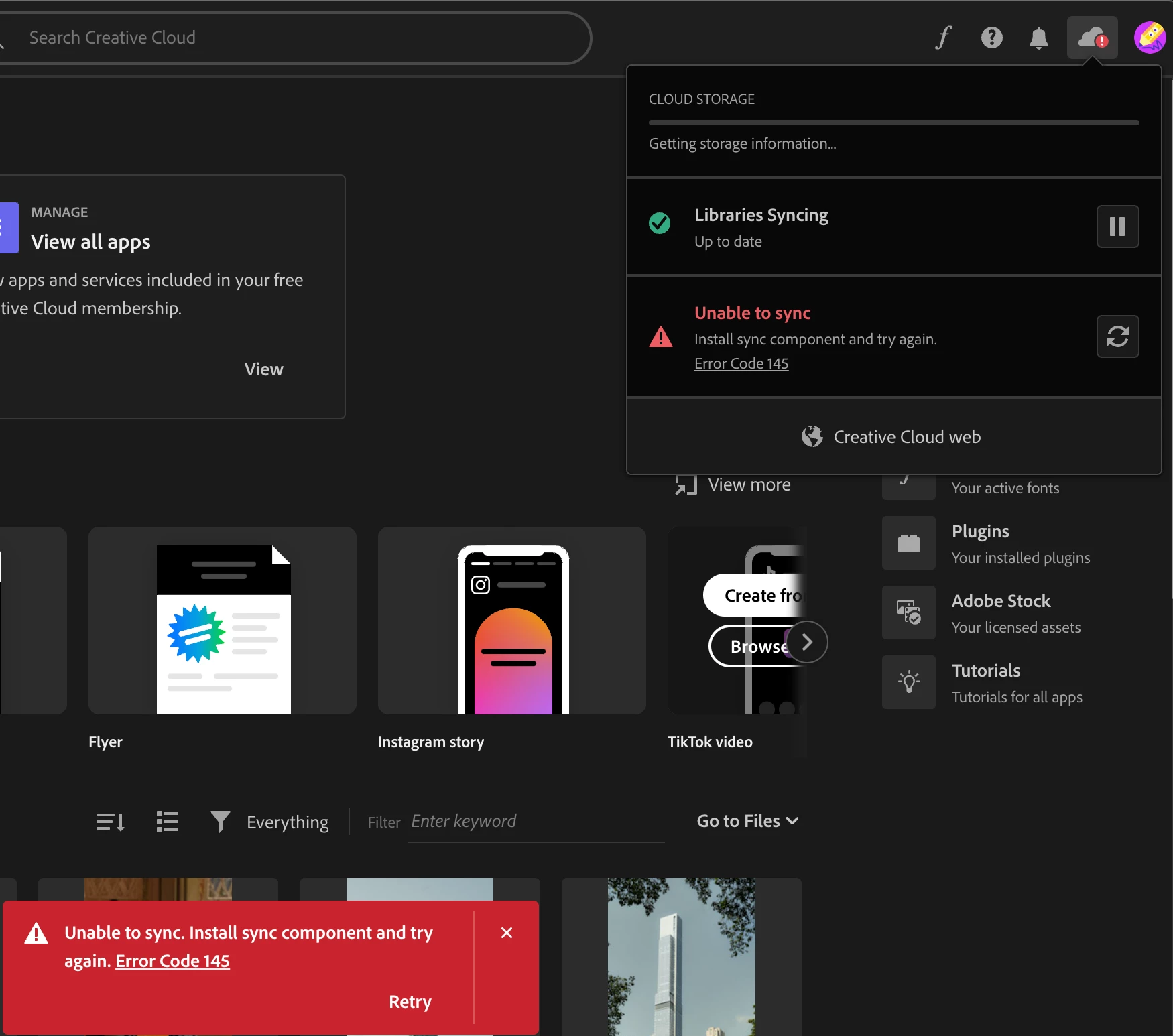Image resolution: width=1173 pixels, height=1036 pixels.
Task: Open Error Code 145 link in cloud panel
Action: click(741, 363)
